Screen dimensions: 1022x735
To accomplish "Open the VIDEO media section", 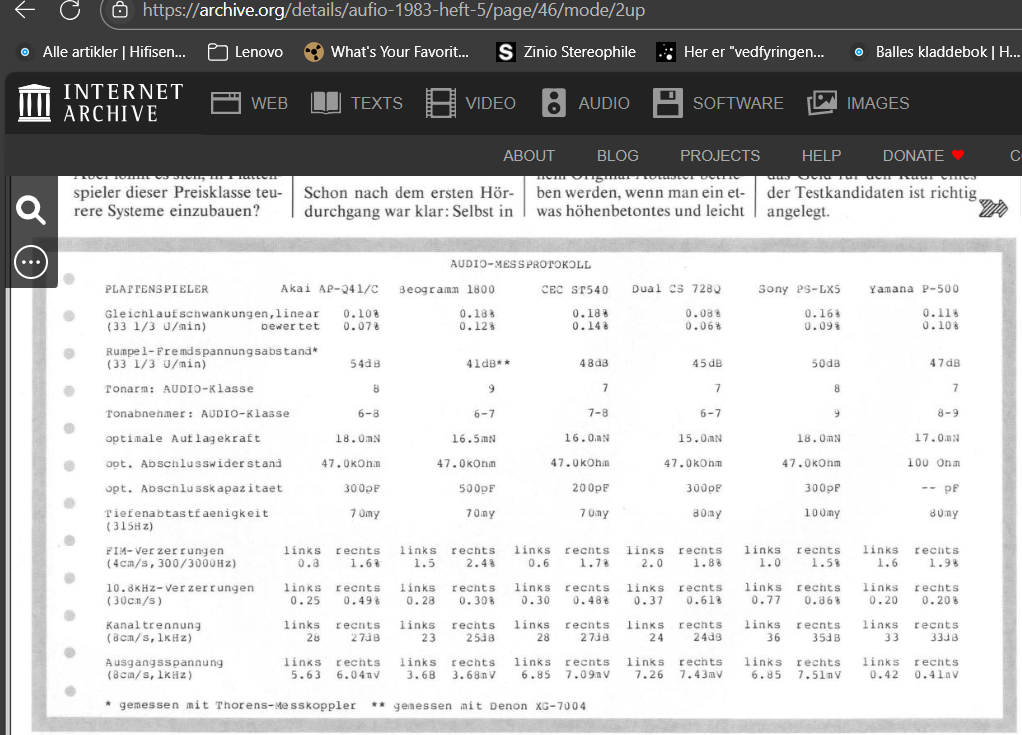I will click(x=470, y=103).
